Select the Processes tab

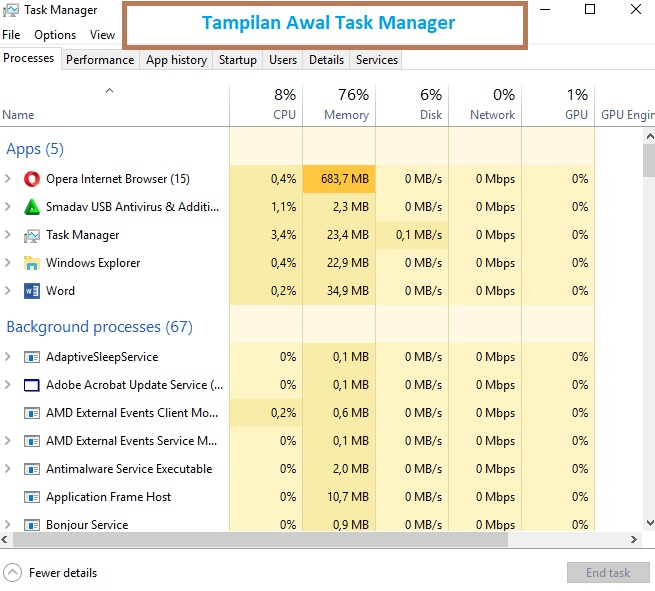[x=29, y=58]
